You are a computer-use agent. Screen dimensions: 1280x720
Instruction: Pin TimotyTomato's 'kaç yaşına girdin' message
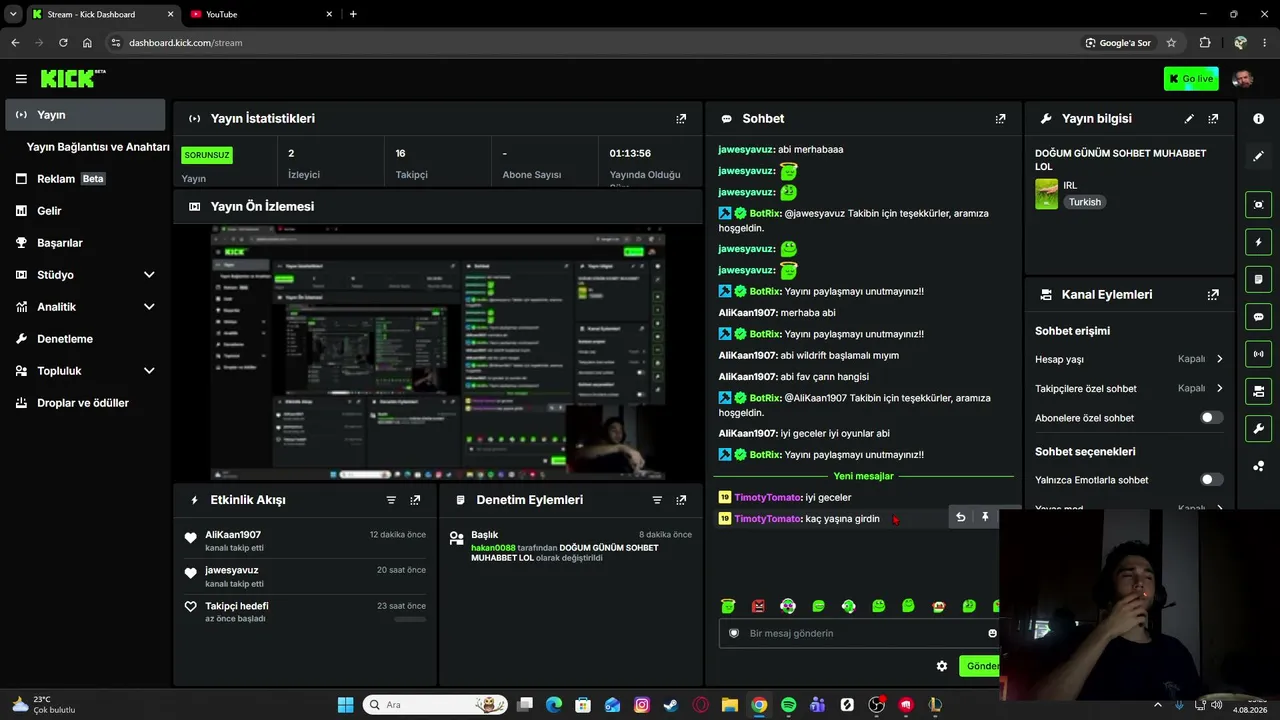[985, 517]
